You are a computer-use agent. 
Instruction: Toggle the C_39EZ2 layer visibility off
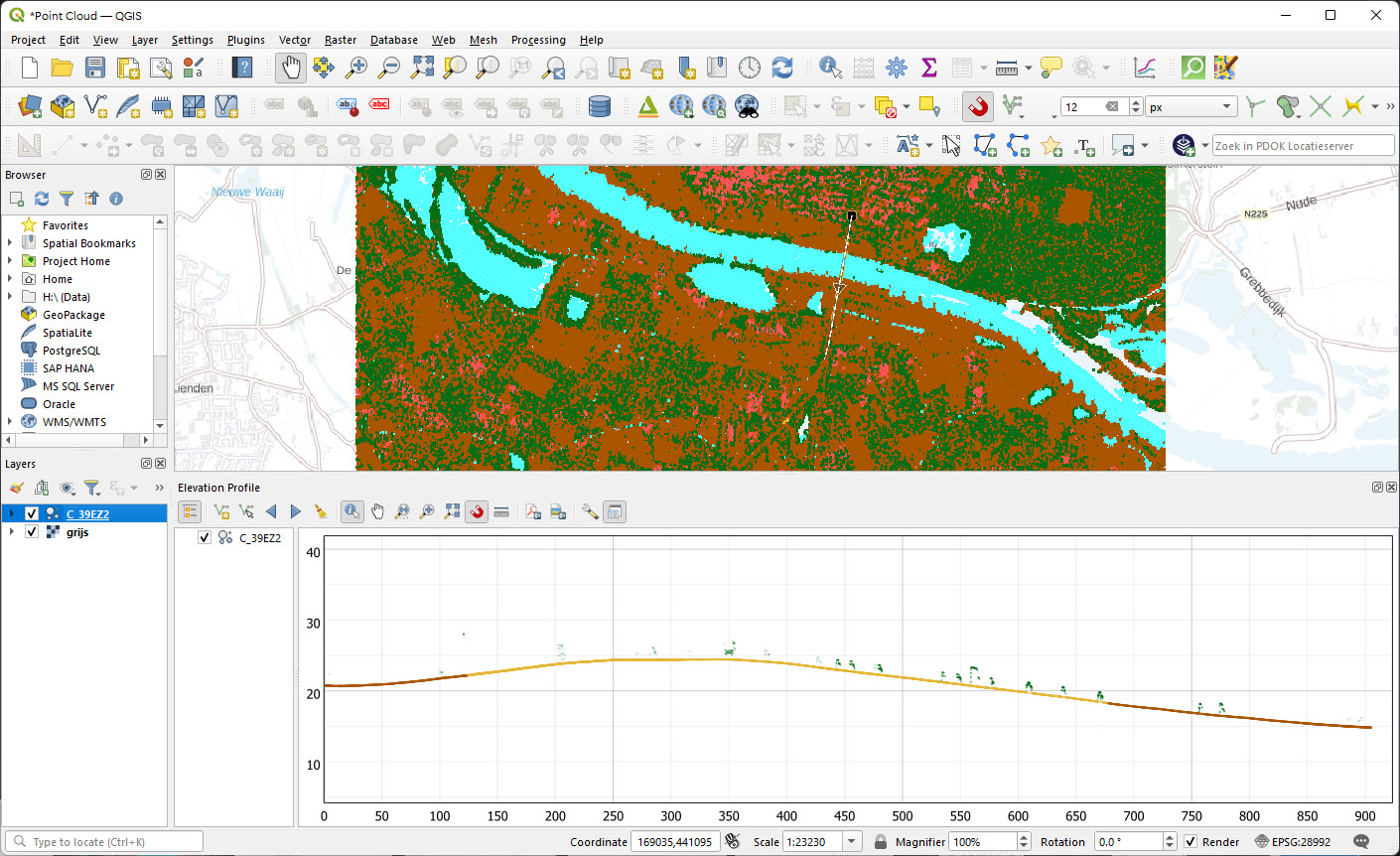31,513
